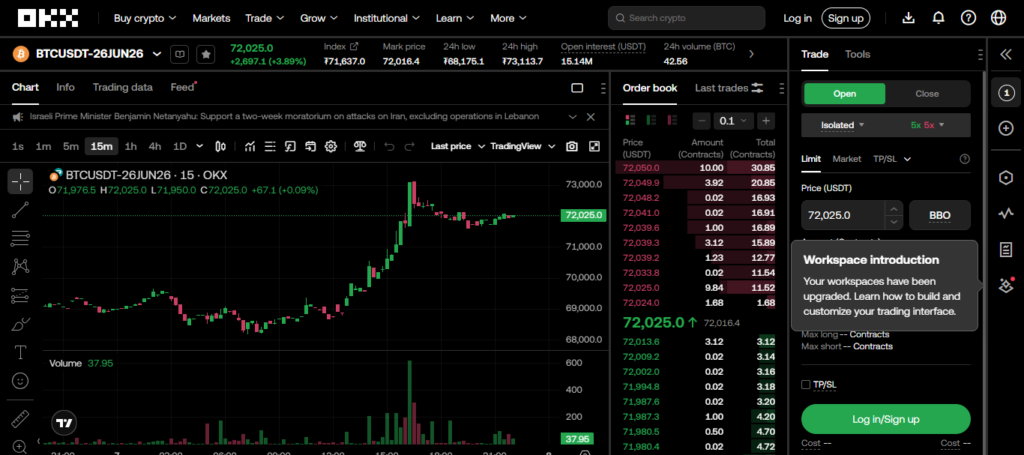This screenshot has height=455, width=1024.
Task: Open the TradingView chart type dropdown
Action: [520, 146]
